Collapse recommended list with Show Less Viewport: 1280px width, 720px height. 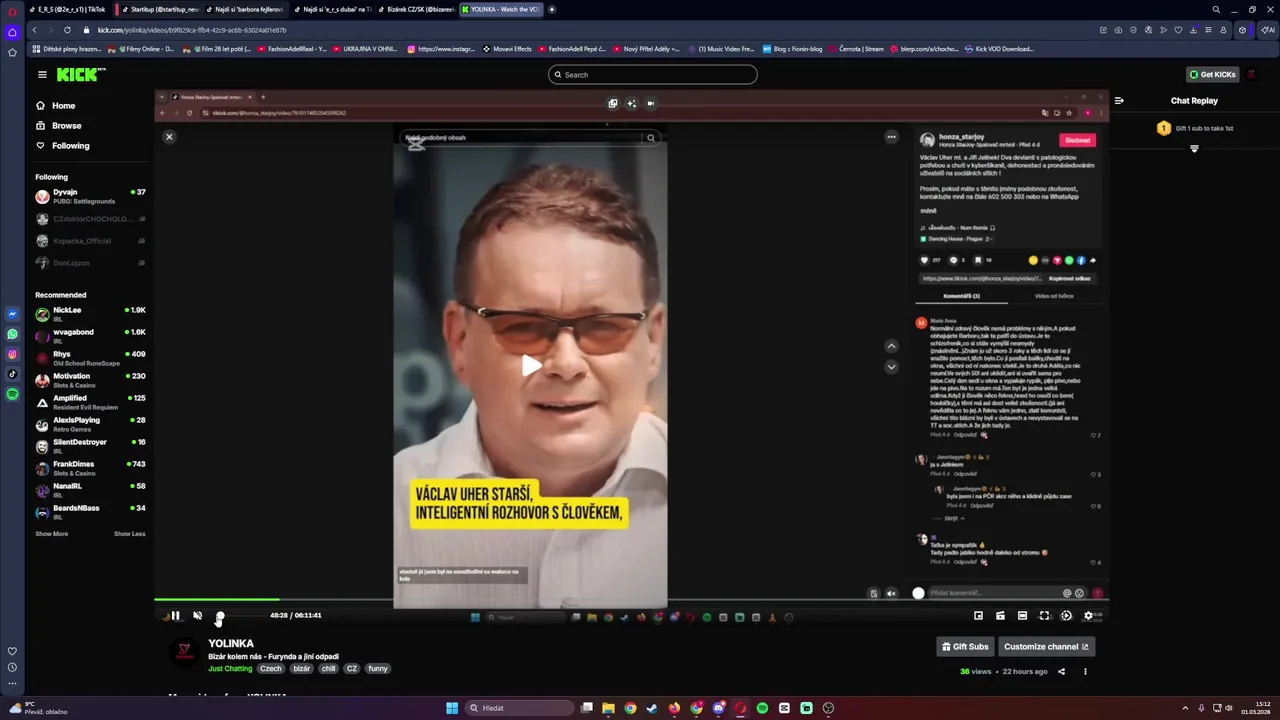coord(129,534)
